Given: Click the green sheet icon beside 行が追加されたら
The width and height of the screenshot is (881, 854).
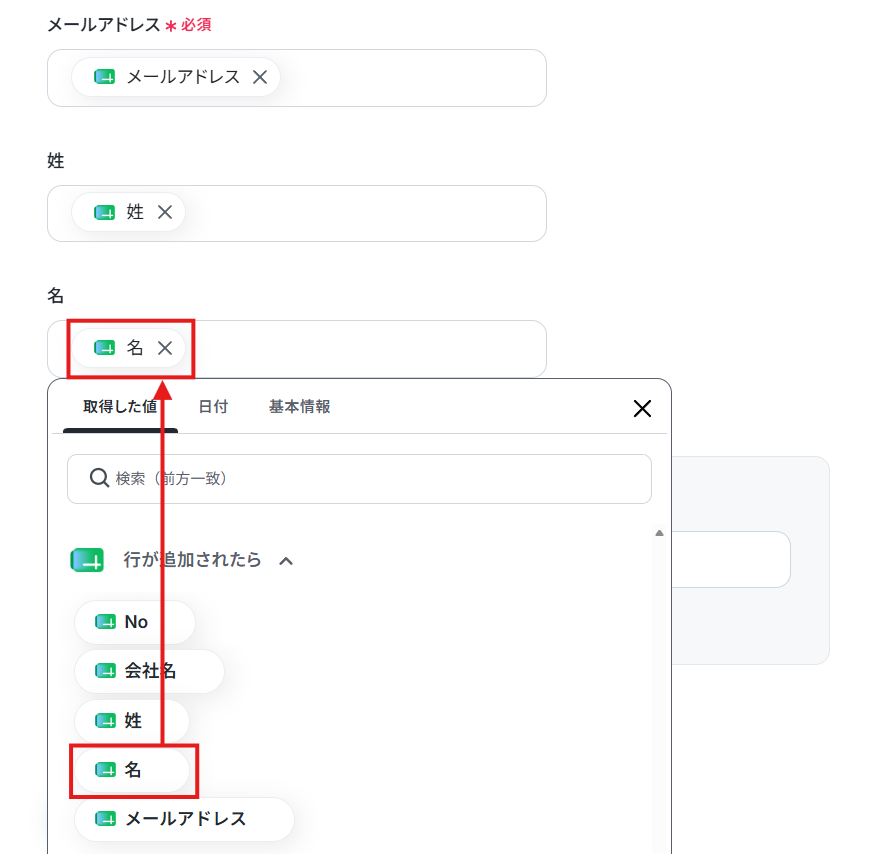Looking at the screenshot, I should click(x=87, y=560).
